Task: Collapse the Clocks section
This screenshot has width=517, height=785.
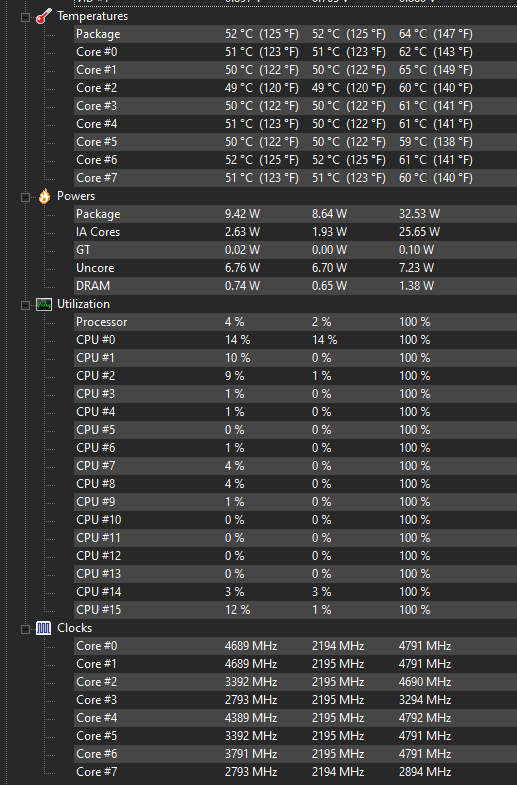Action: 25,629
